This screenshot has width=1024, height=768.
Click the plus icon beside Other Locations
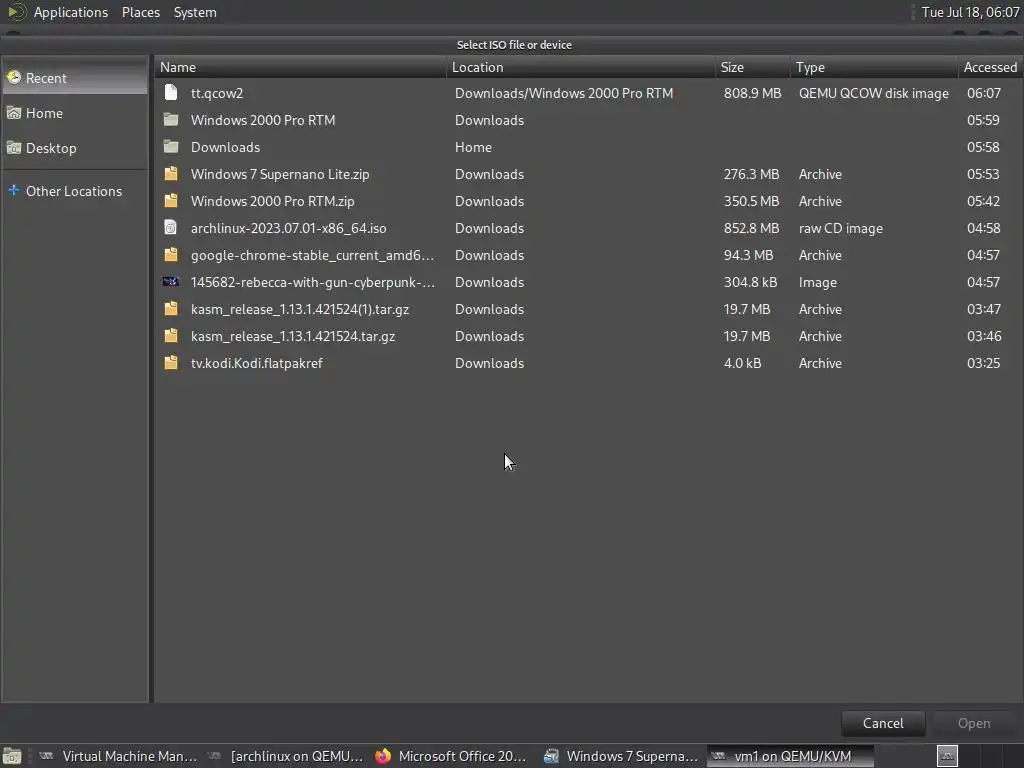point(14,190)
